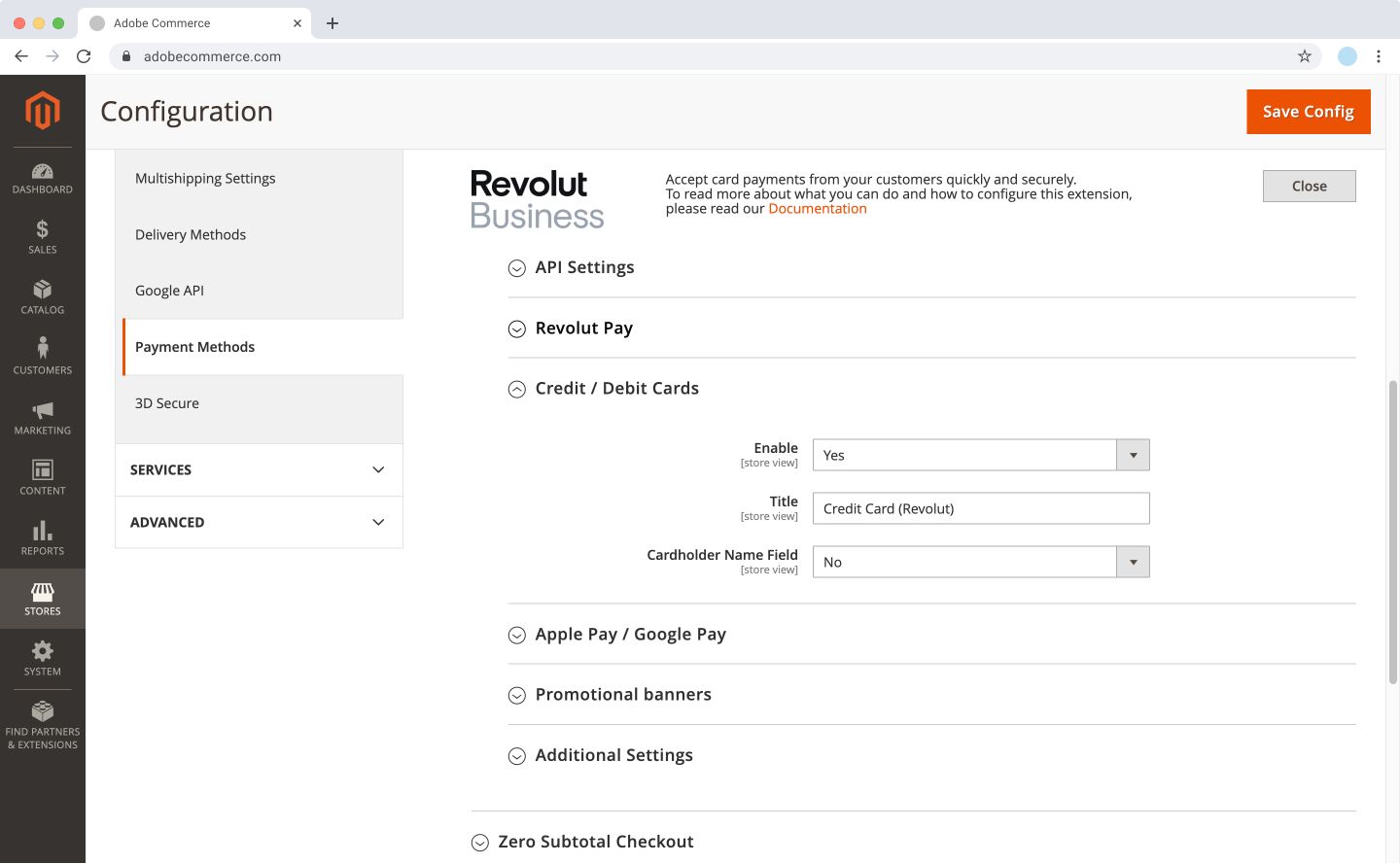Open the Dashboard sidebar icon
Viewport: 1400px width, 864px height.
[x=43, y=179]
